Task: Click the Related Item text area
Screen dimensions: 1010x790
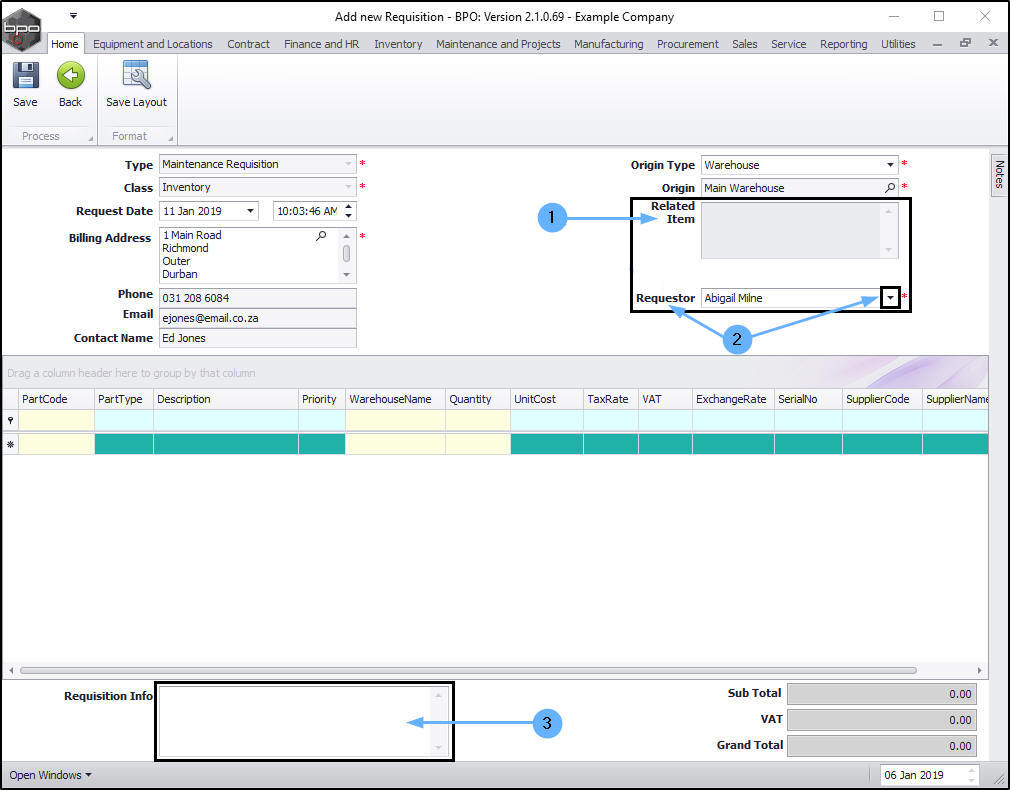Action: pos(799,230)
